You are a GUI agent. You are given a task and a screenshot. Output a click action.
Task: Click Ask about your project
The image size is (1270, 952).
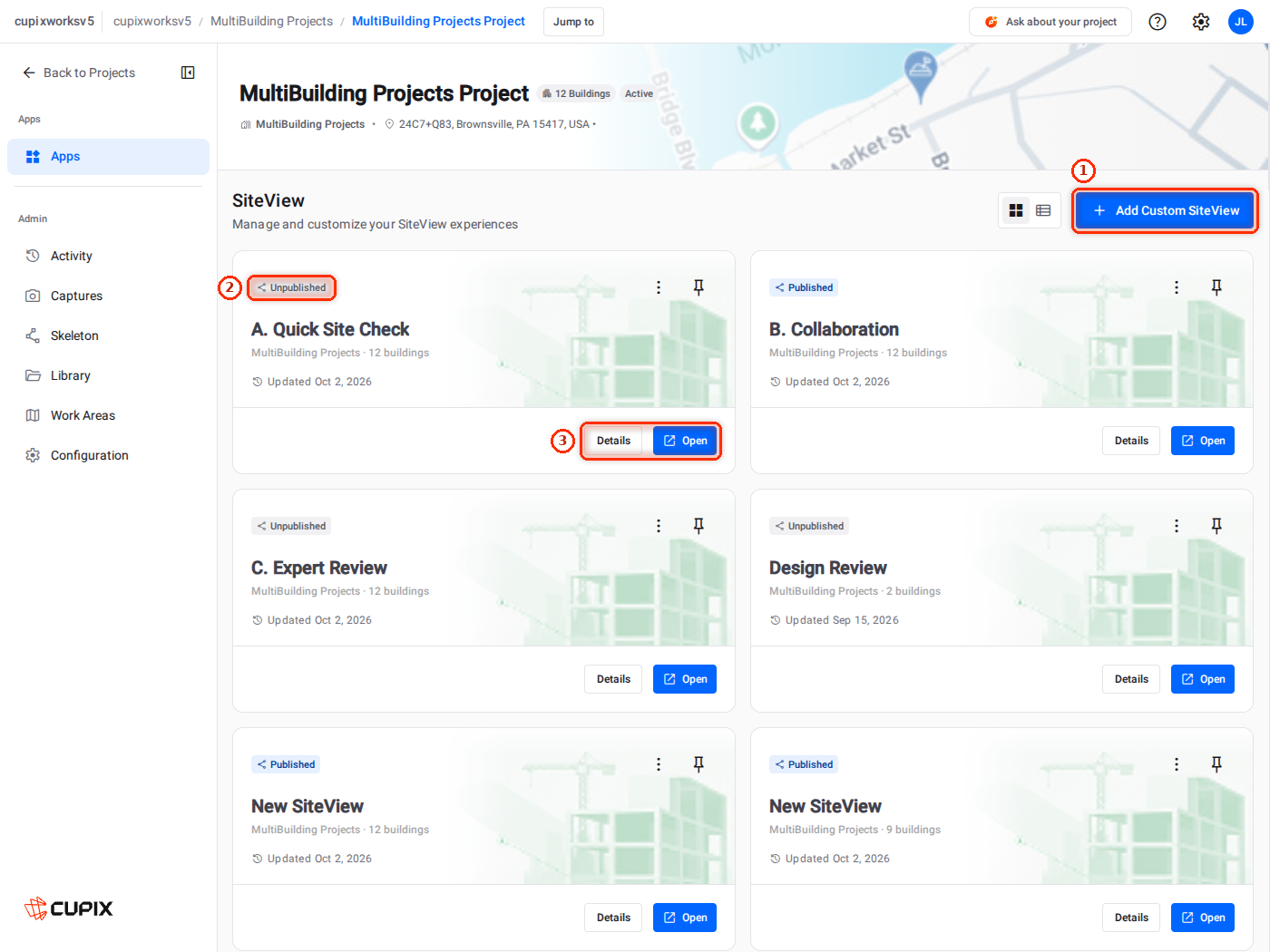[1050, 22]
